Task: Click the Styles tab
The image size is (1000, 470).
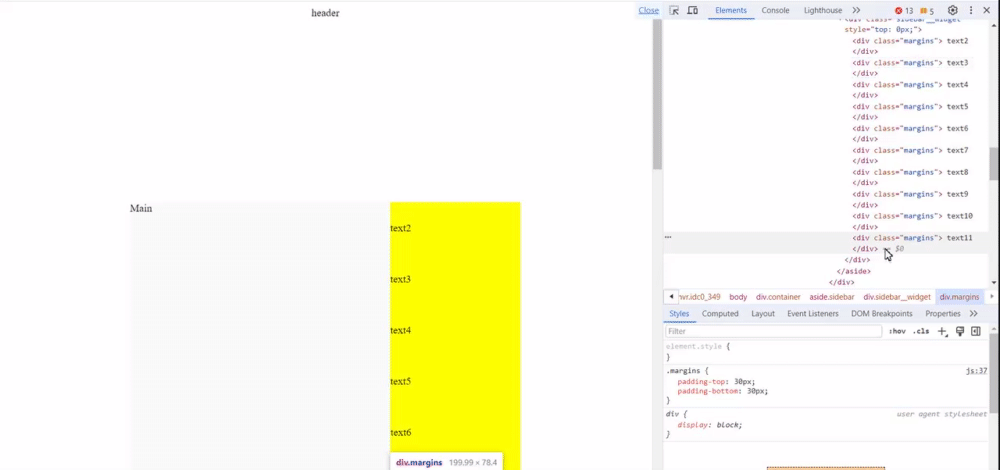Action: click(679, 314)
